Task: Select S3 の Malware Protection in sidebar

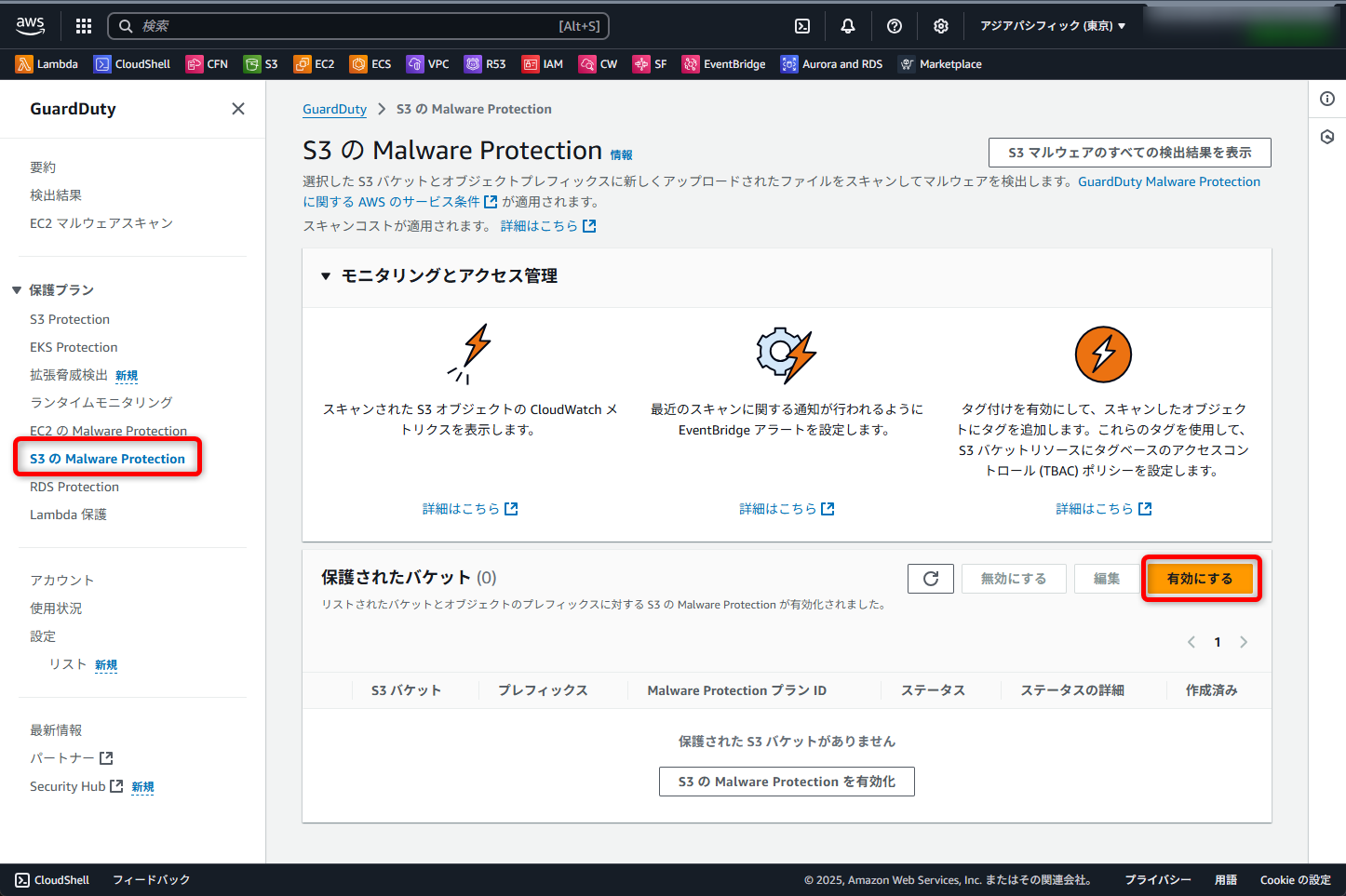Action: tap(107, 459)
